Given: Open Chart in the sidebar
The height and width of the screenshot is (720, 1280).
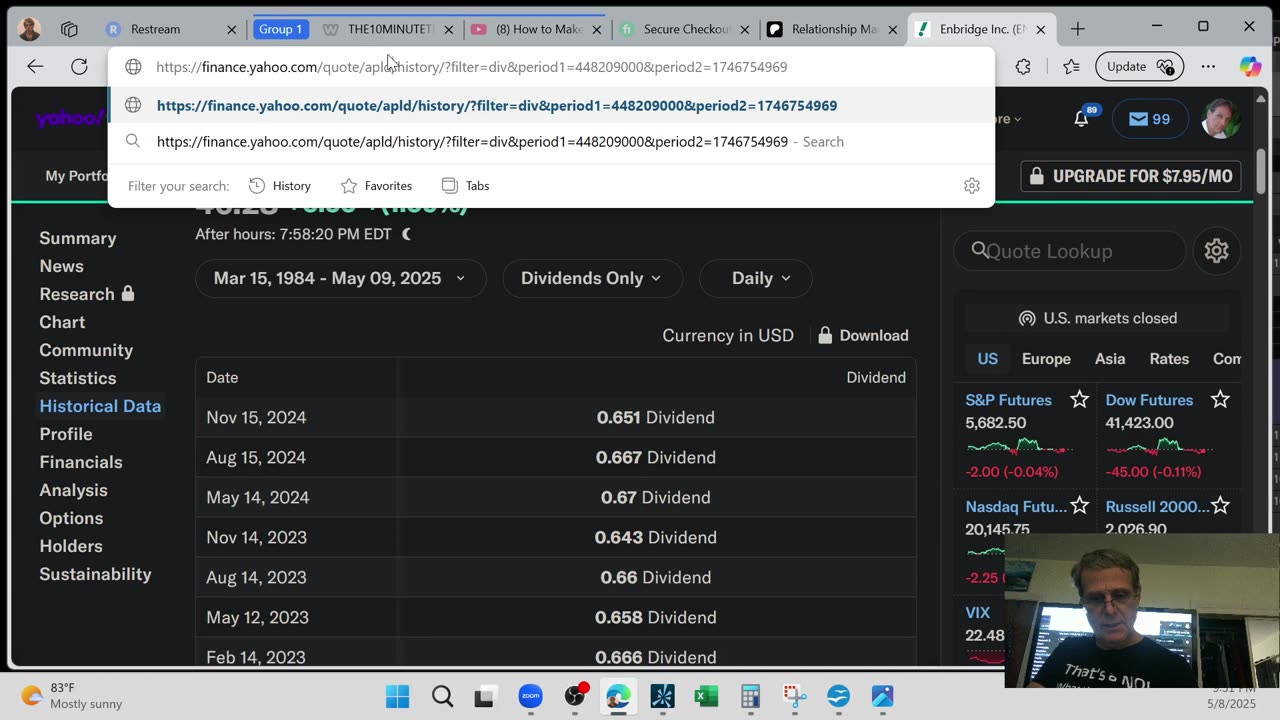Looking at the screenshot, I should point(62,322).
